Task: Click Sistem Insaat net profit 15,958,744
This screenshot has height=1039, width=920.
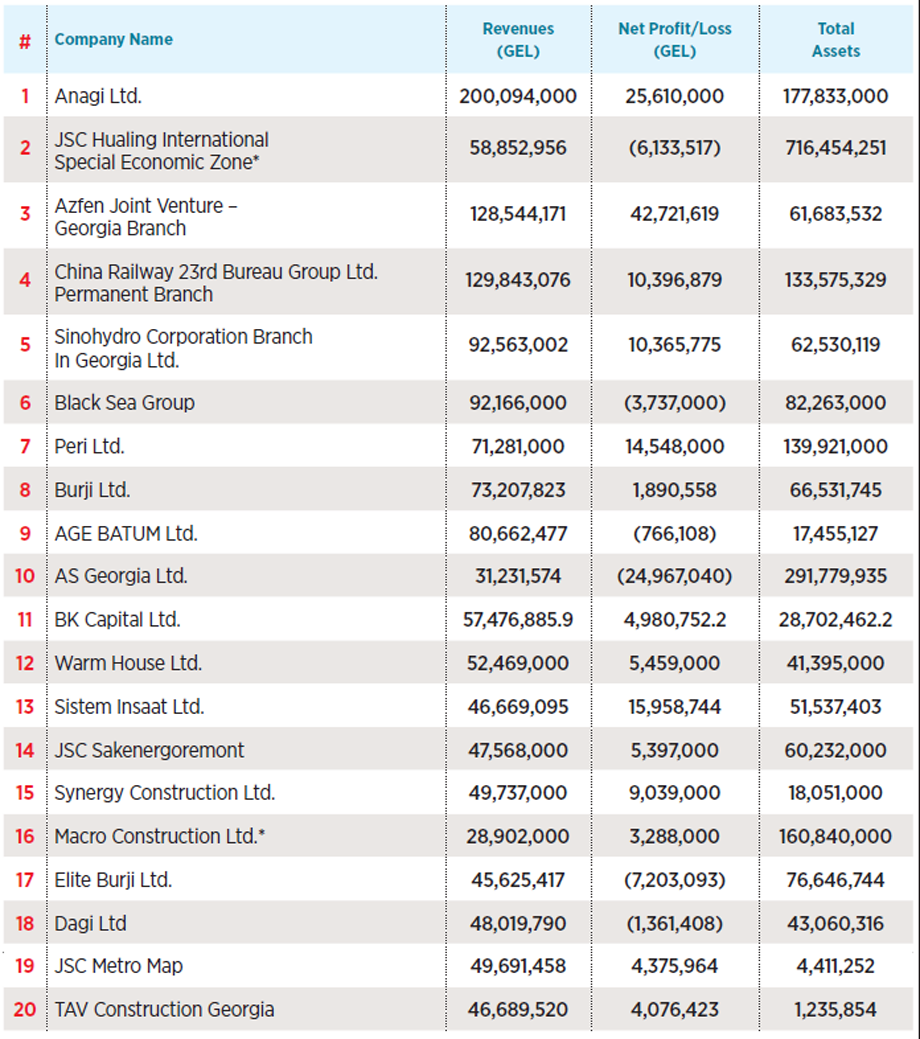Action: (674, 707)
